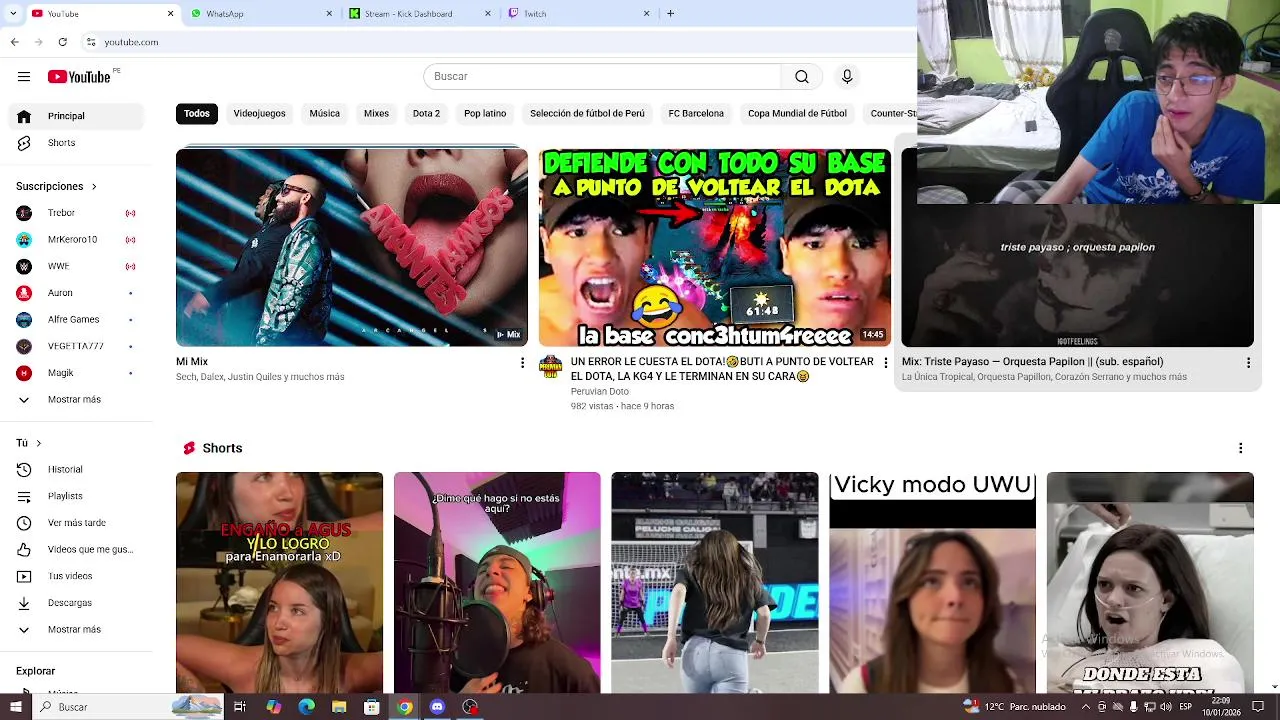Open the Mi Mix title link
This screenshot has height=720, width=1280.
coord(192,362)
